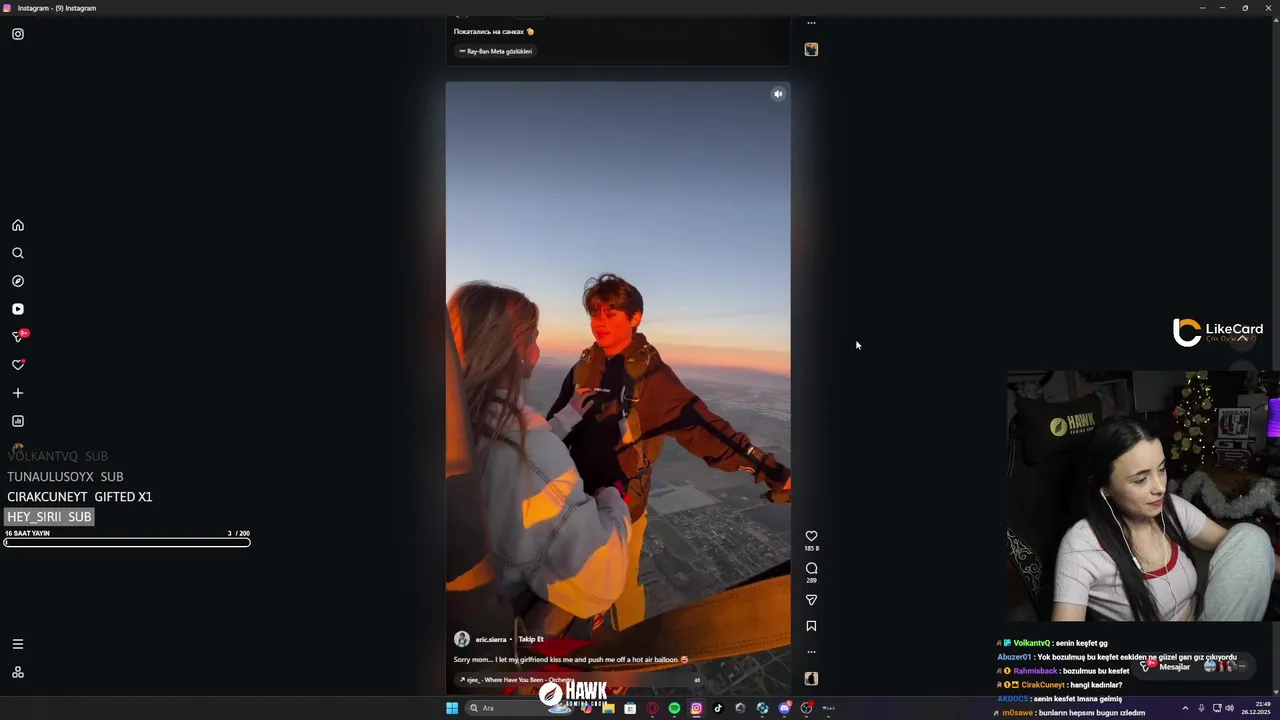Open comments on the eric.sierra reel
Image resolution: width=1280 pixels, height=720 pixels.
(x=811, y=568)
